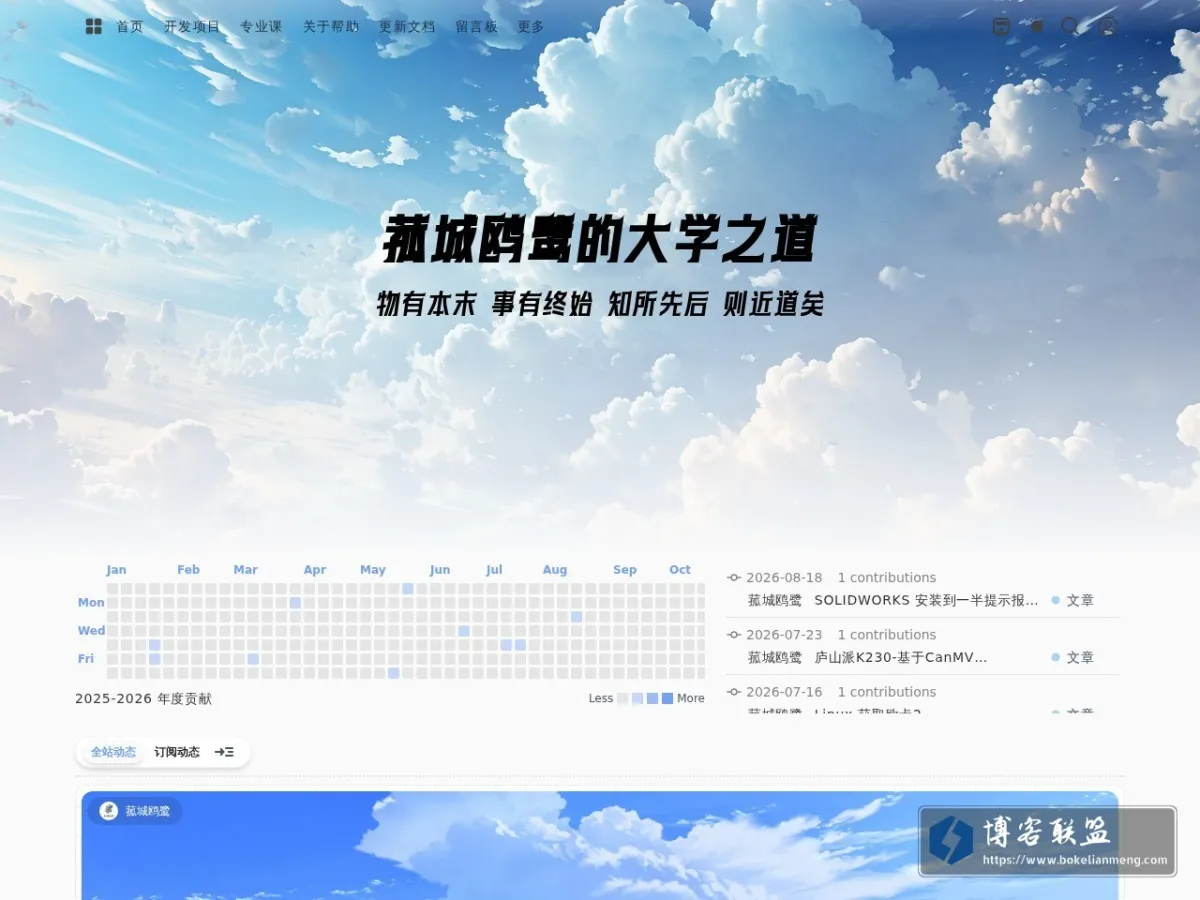Click the Aug month label on heatmap
The width and height of the screenshot is (1200, 900).
pos(555,570)
